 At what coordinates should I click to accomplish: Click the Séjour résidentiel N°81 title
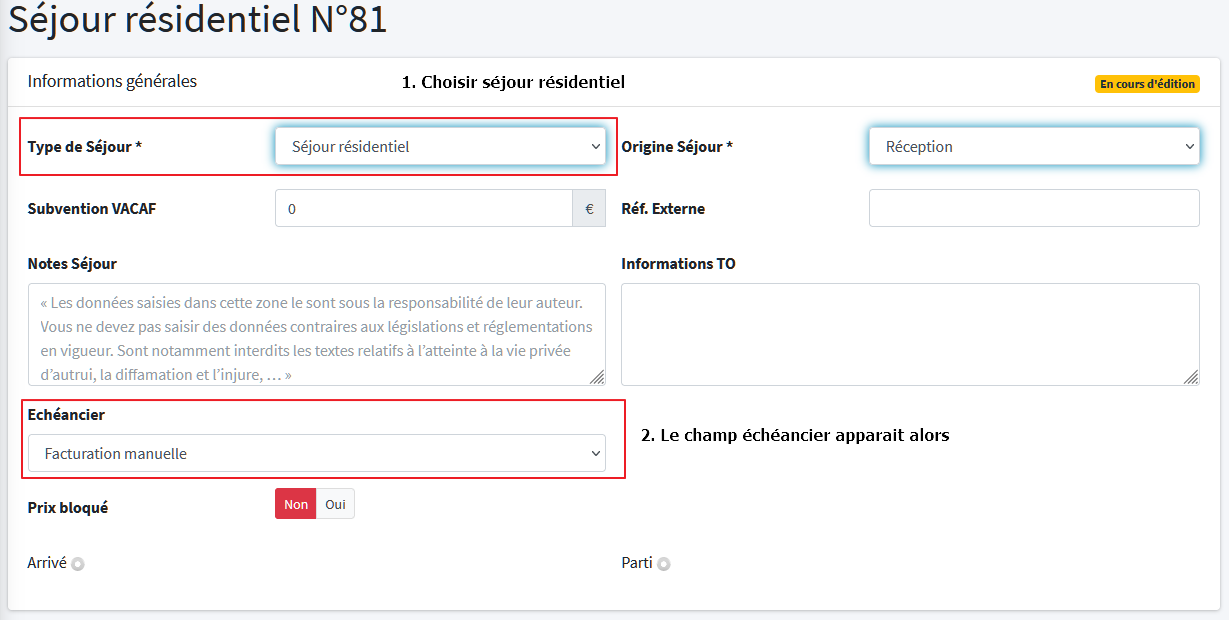[198, 20]
